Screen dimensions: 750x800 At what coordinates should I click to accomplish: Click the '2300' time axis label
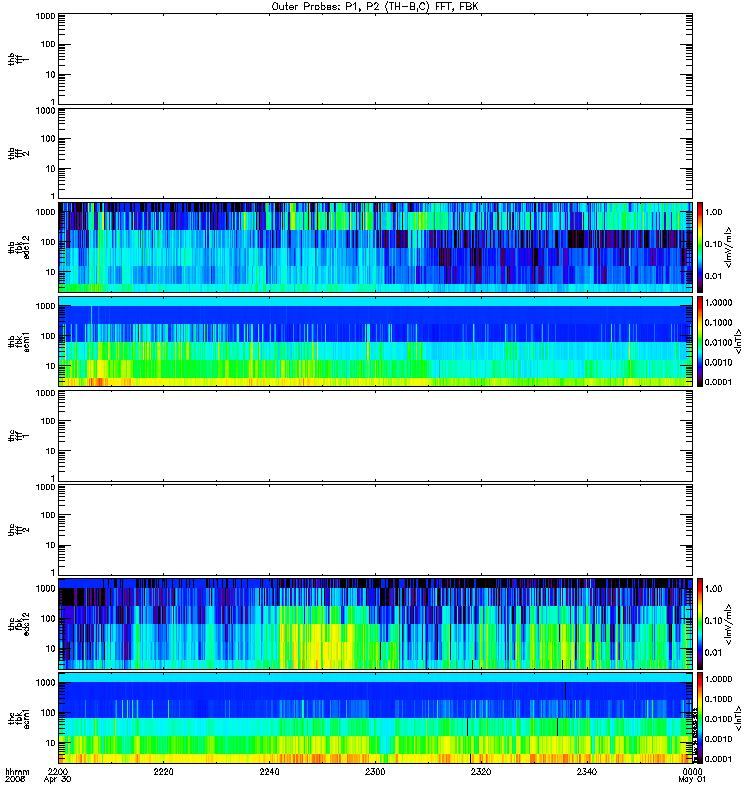375,771
